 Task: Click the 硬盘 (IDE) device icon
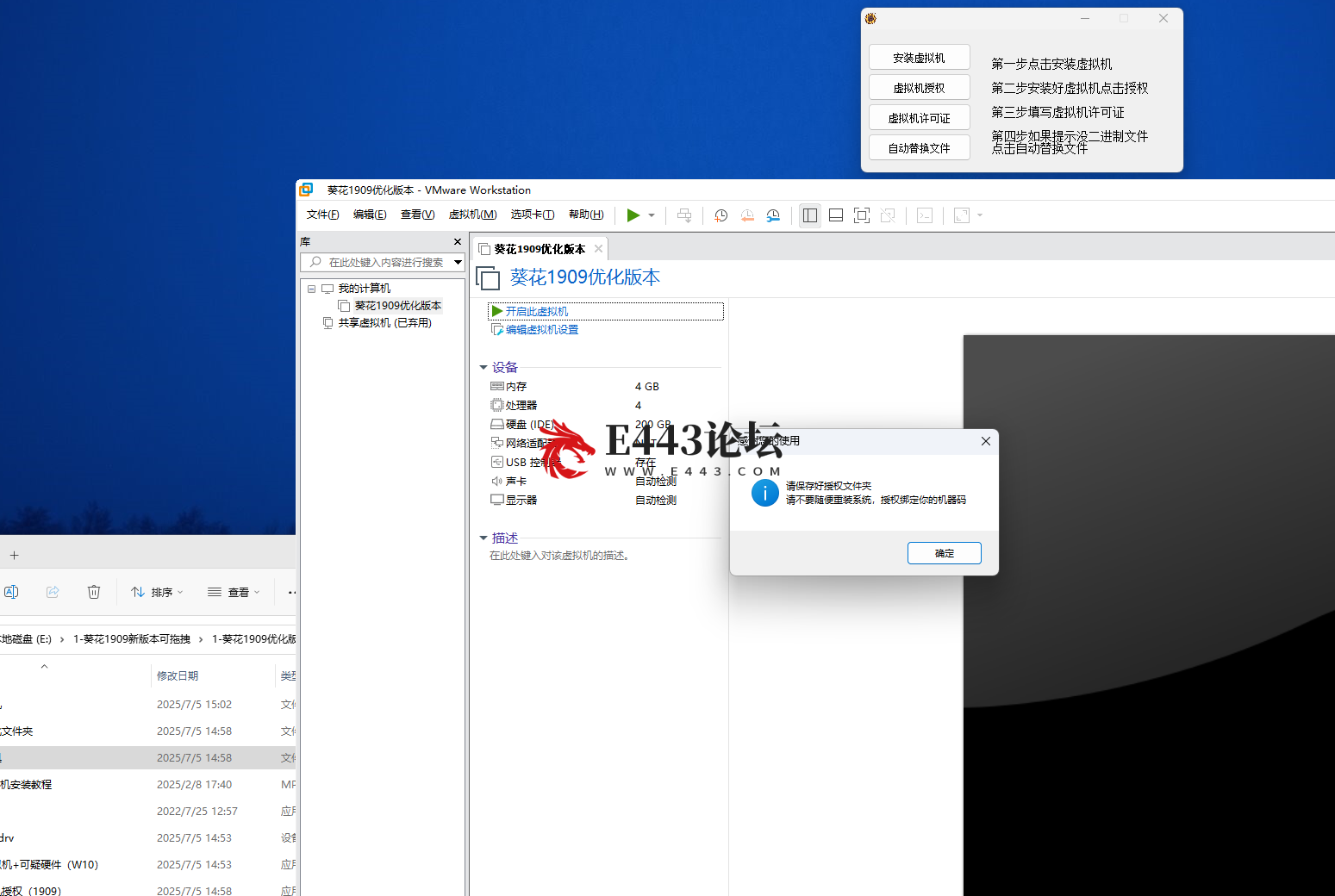pos(497,424)
